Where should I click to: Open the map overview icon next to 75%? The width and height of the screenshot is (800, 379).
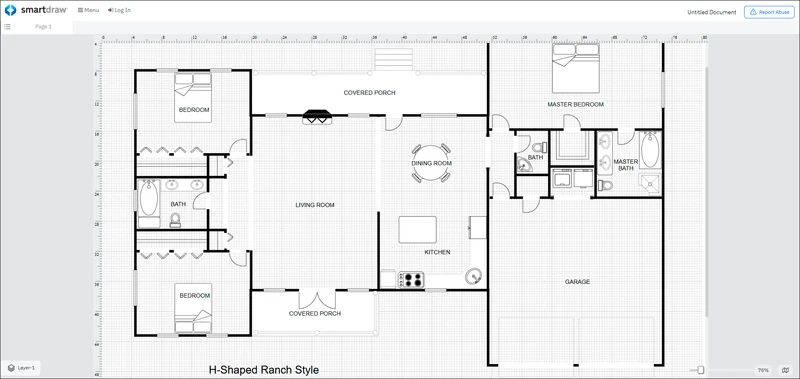786,370
